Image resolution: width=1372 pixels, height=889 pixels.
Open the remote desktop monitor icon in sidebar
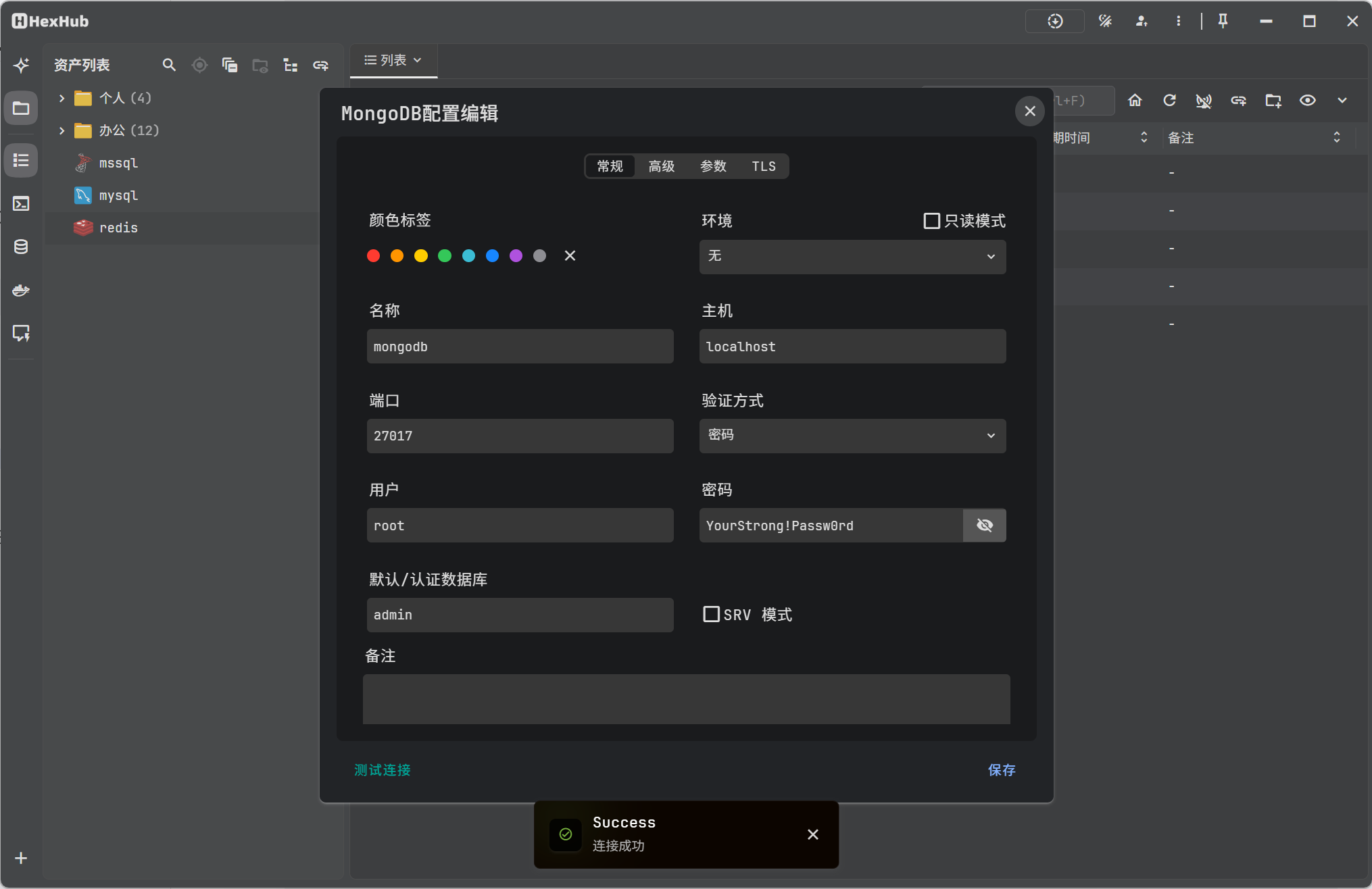(21, 333)
